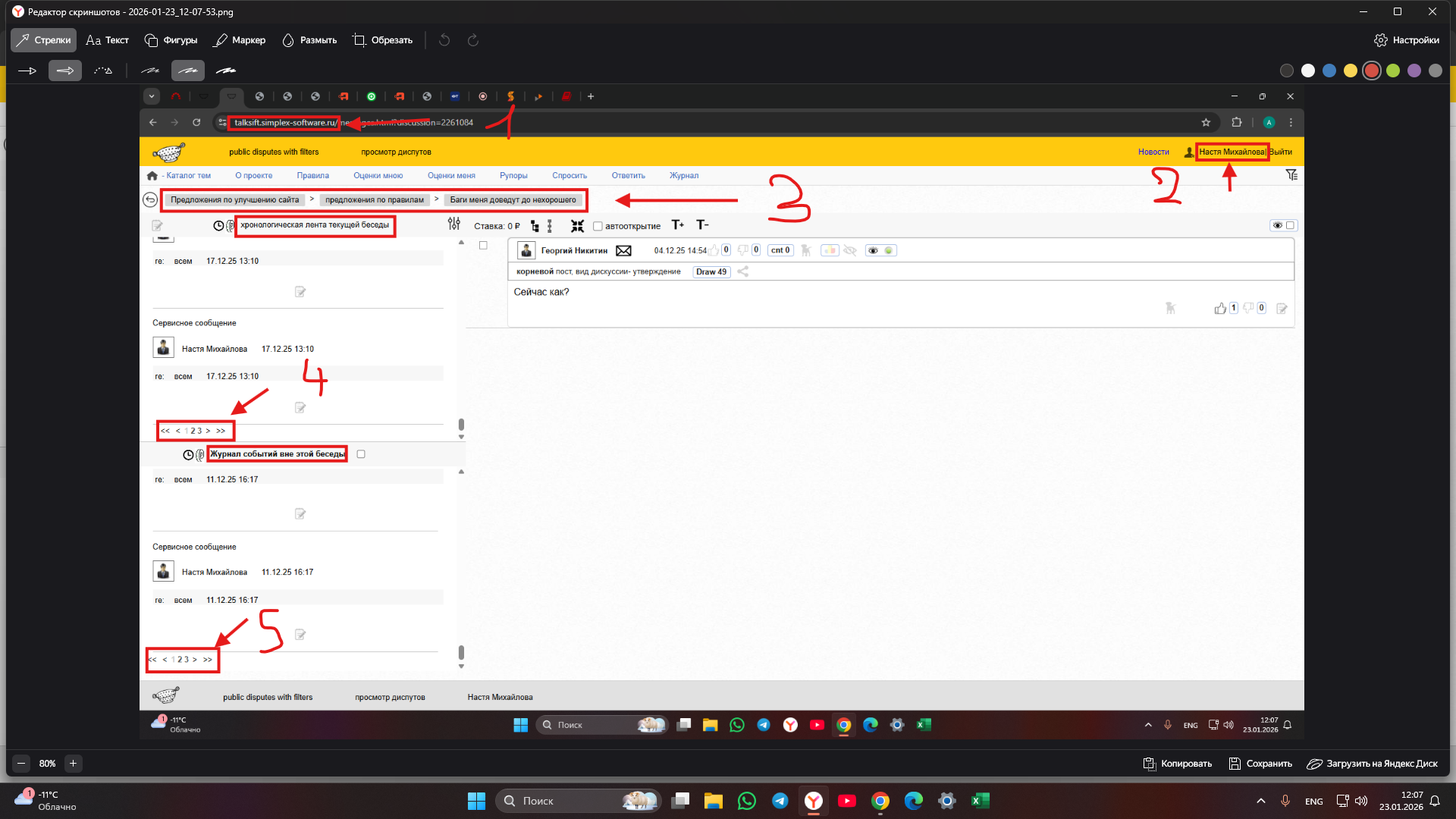Screen dimensions: 1456x819
Task: Zoom in with the plus button
Action: [73, 764]
